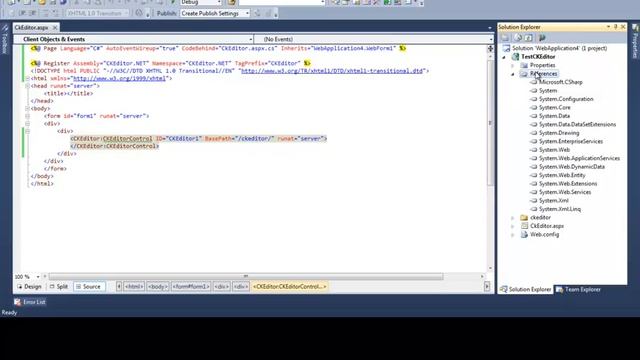Click breadcrumb scroll-right arrow
This screenshot has width=640, height=360.
click(x=487, y=287)
